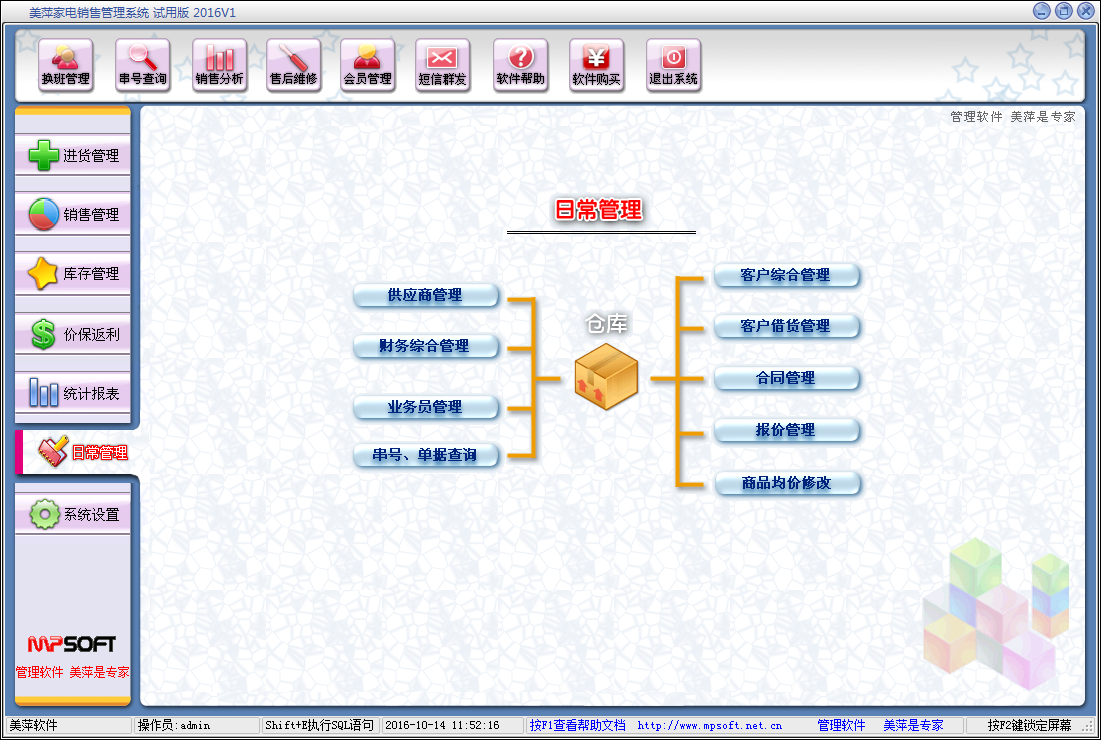Screen dimensions: 1101x740
Task: Click the 供应商管理 button
Action: tap(426, 295)
